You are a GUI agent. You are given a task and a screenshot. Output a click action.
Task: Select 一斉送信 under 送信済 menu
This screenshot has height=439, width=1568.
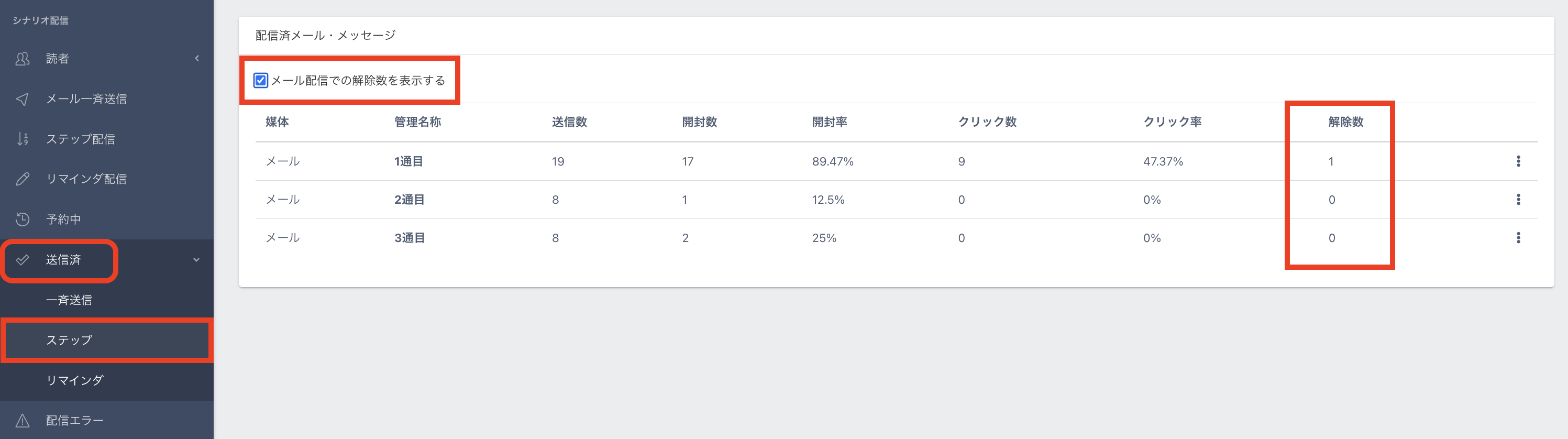click(x=69, y=300)
